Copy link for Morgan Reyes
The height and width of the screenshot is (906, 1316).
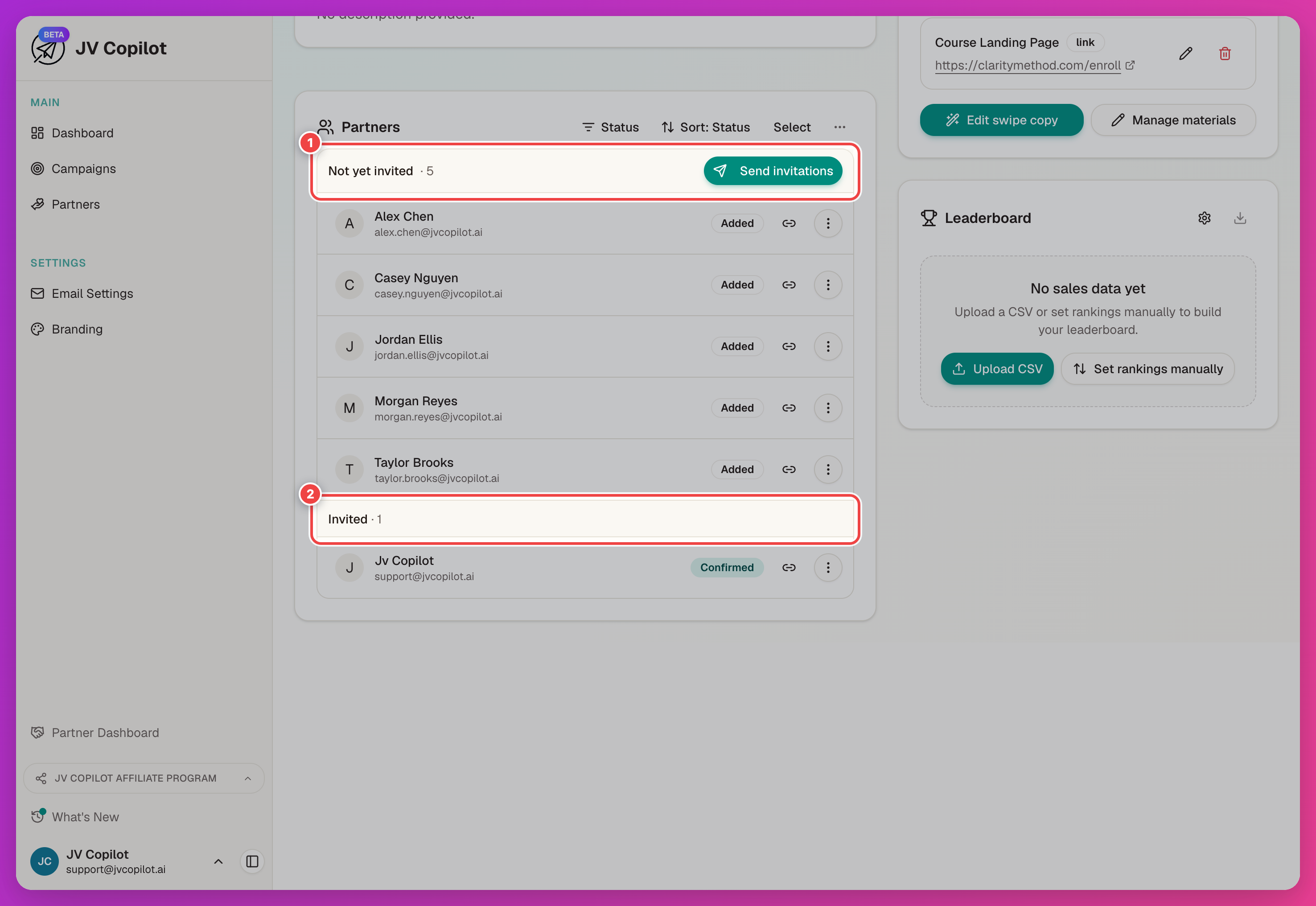pyautogui.click(x=789, y=408)
